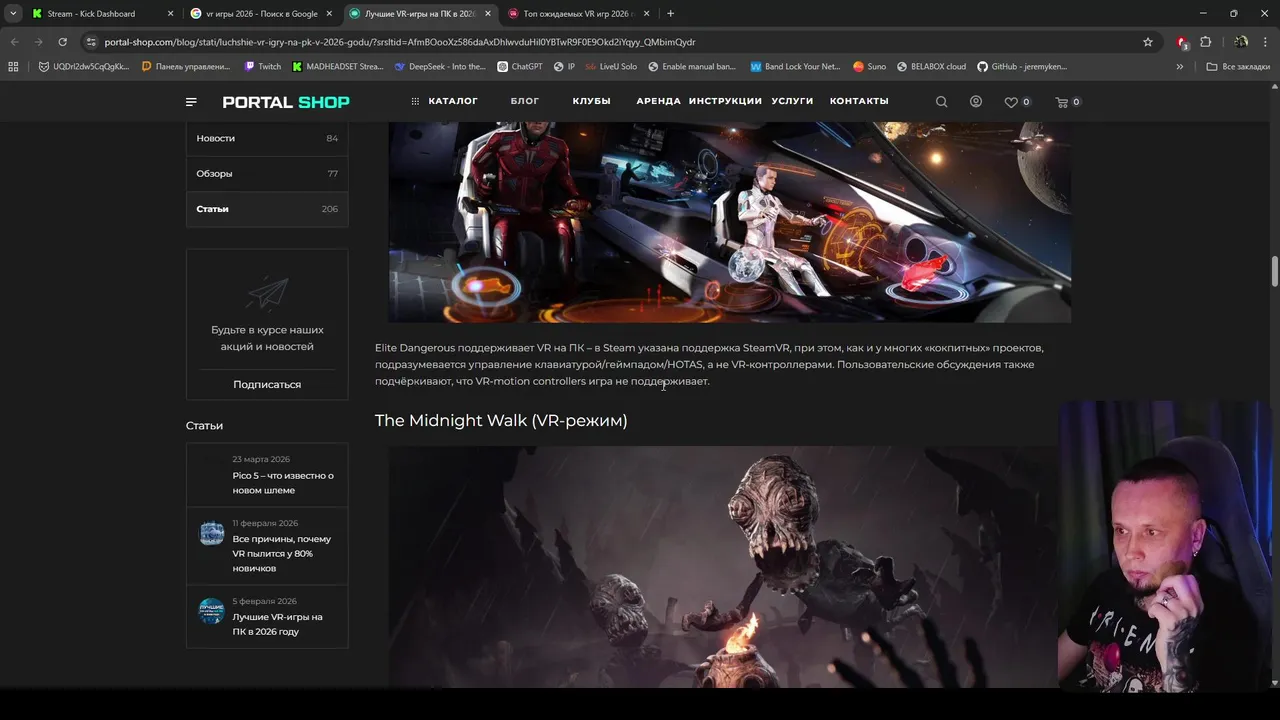
Task: Open the Enable manual ban bookmark
Action: point(692,67)
